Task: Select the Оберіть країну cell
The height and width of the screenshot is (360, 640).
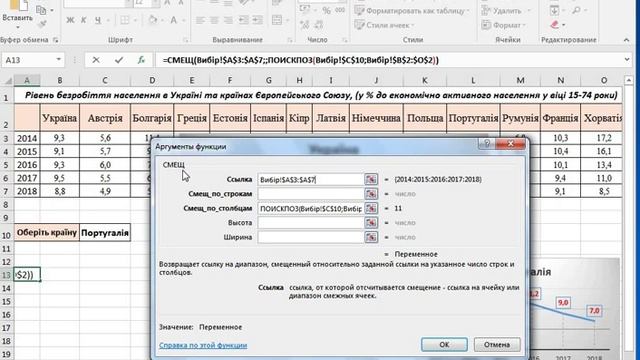Action: (x=47, y=233)
